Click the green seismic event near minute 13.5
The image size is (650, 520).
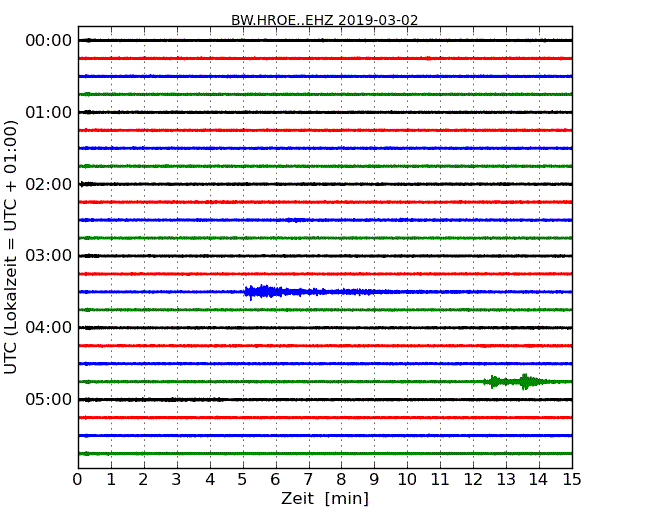[x=526, y=381]
